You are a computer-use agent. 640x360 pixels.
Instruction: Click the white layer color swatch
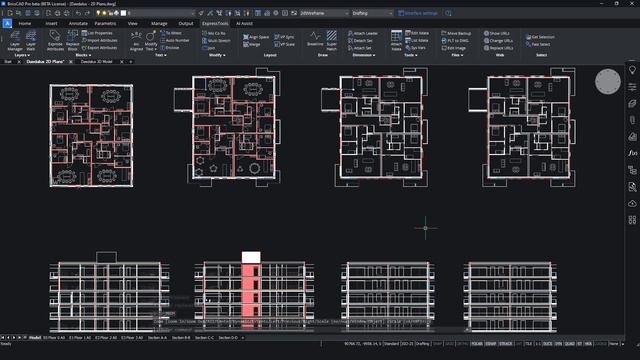click(x=123, y=13)
